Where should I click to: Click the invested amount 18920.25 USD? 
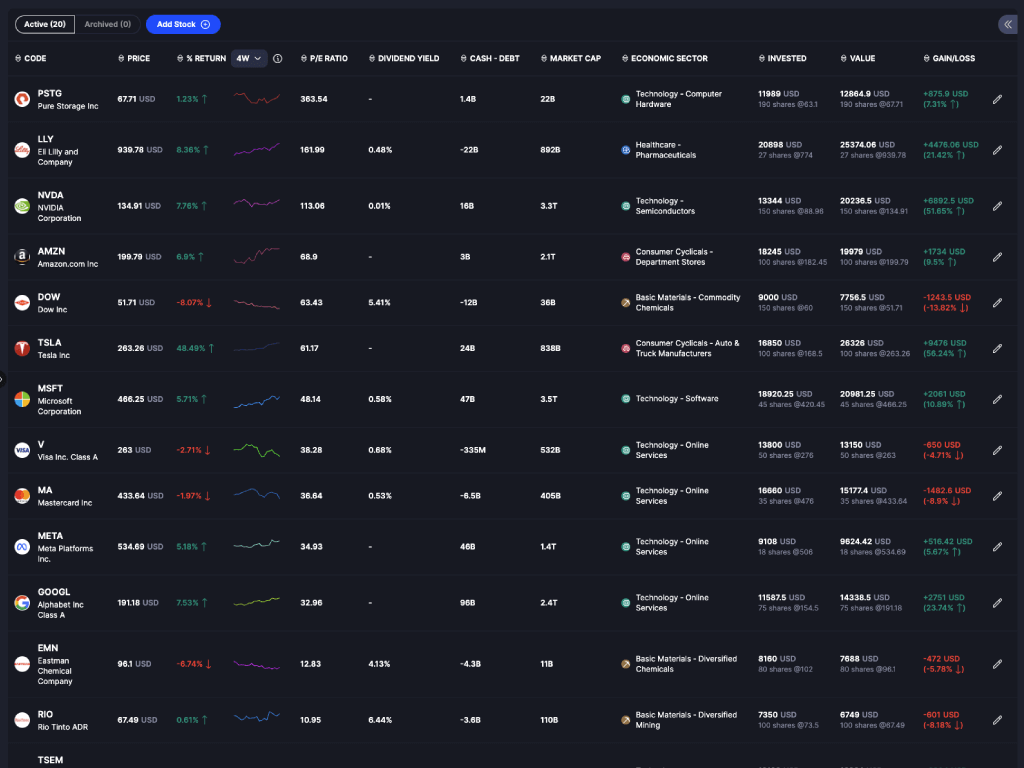point(785,394)
